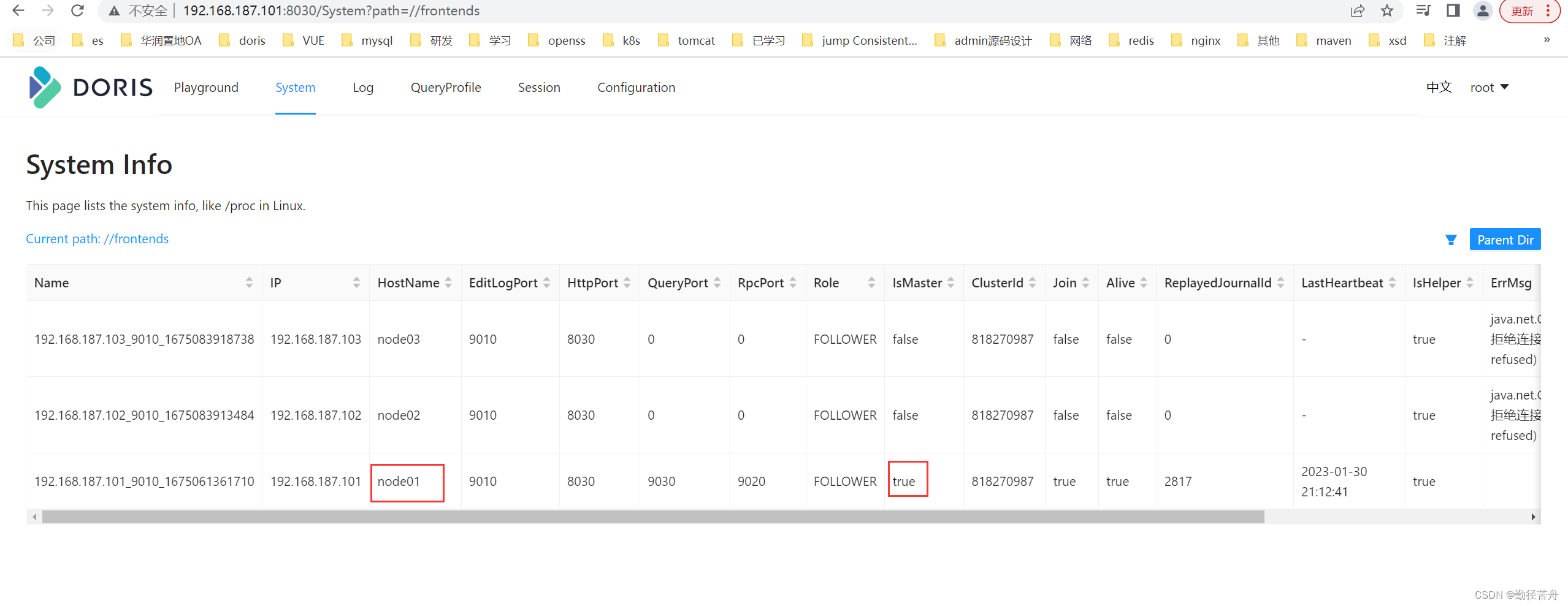The image size is (1568, 606).
Task: Open the maven bookmark folder
Action: pos(1324,40)
